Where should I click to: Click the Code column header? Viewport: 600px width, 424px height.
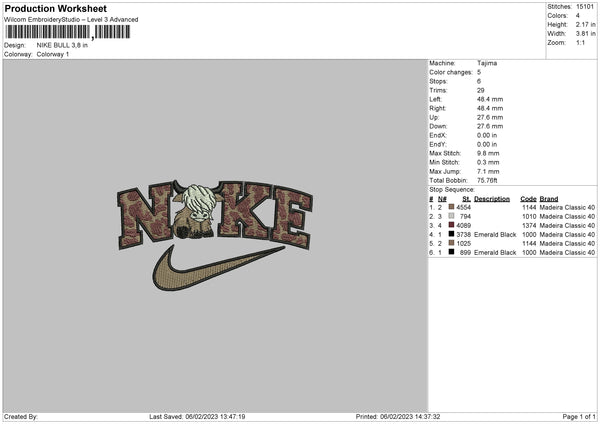click(528, 199)
